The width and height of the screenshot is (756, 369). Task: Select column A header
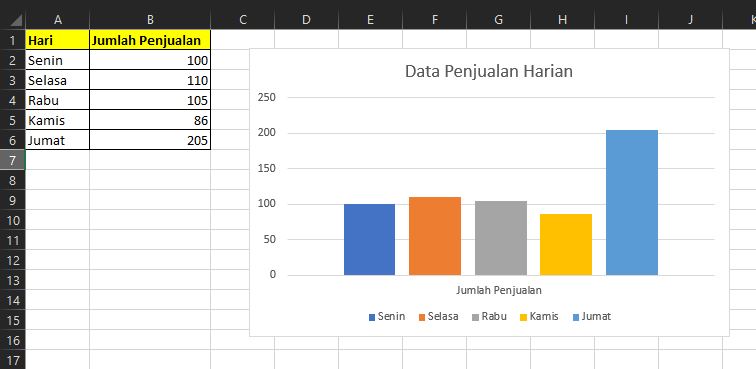(x=57, y=19)
